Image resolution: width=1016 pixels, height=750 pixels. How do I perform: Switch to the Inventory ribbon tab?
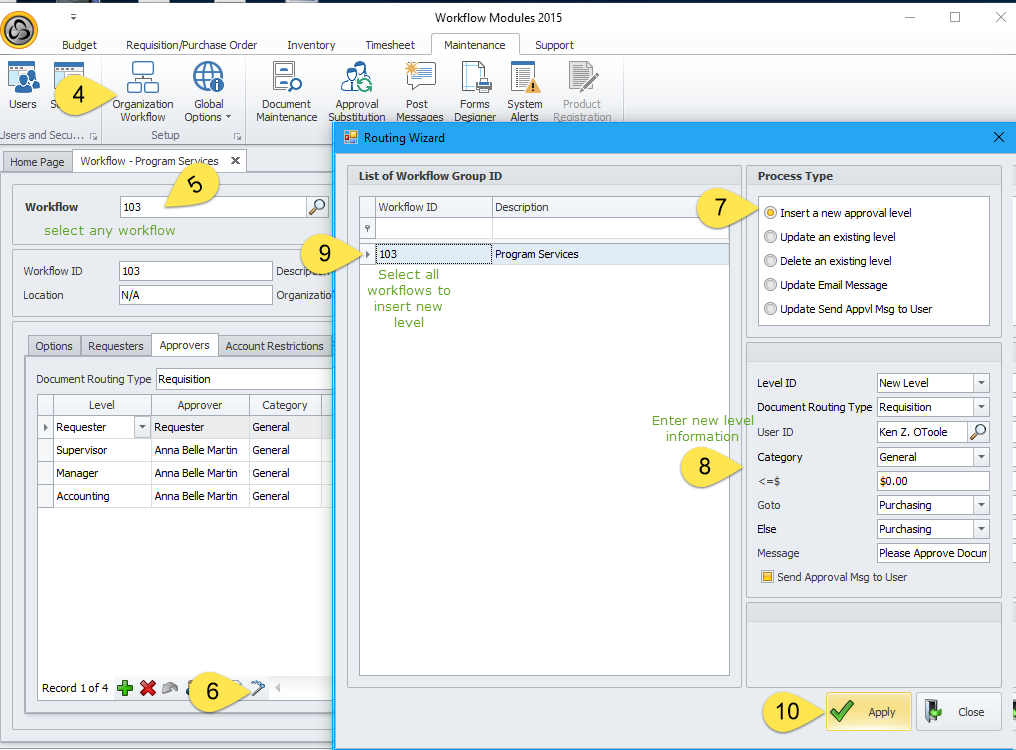point(311,45)
